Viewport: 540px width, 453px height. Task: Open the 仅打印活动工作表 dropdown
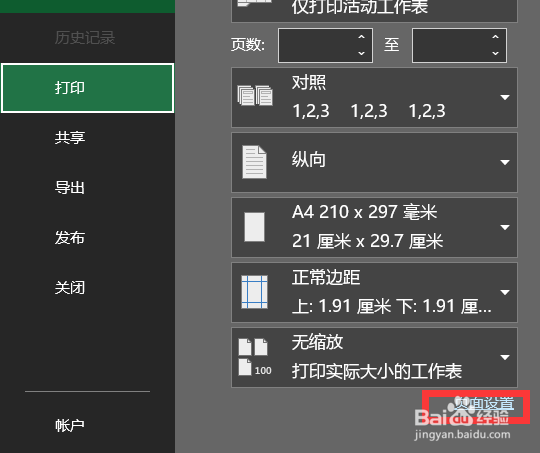click(374, 10)
